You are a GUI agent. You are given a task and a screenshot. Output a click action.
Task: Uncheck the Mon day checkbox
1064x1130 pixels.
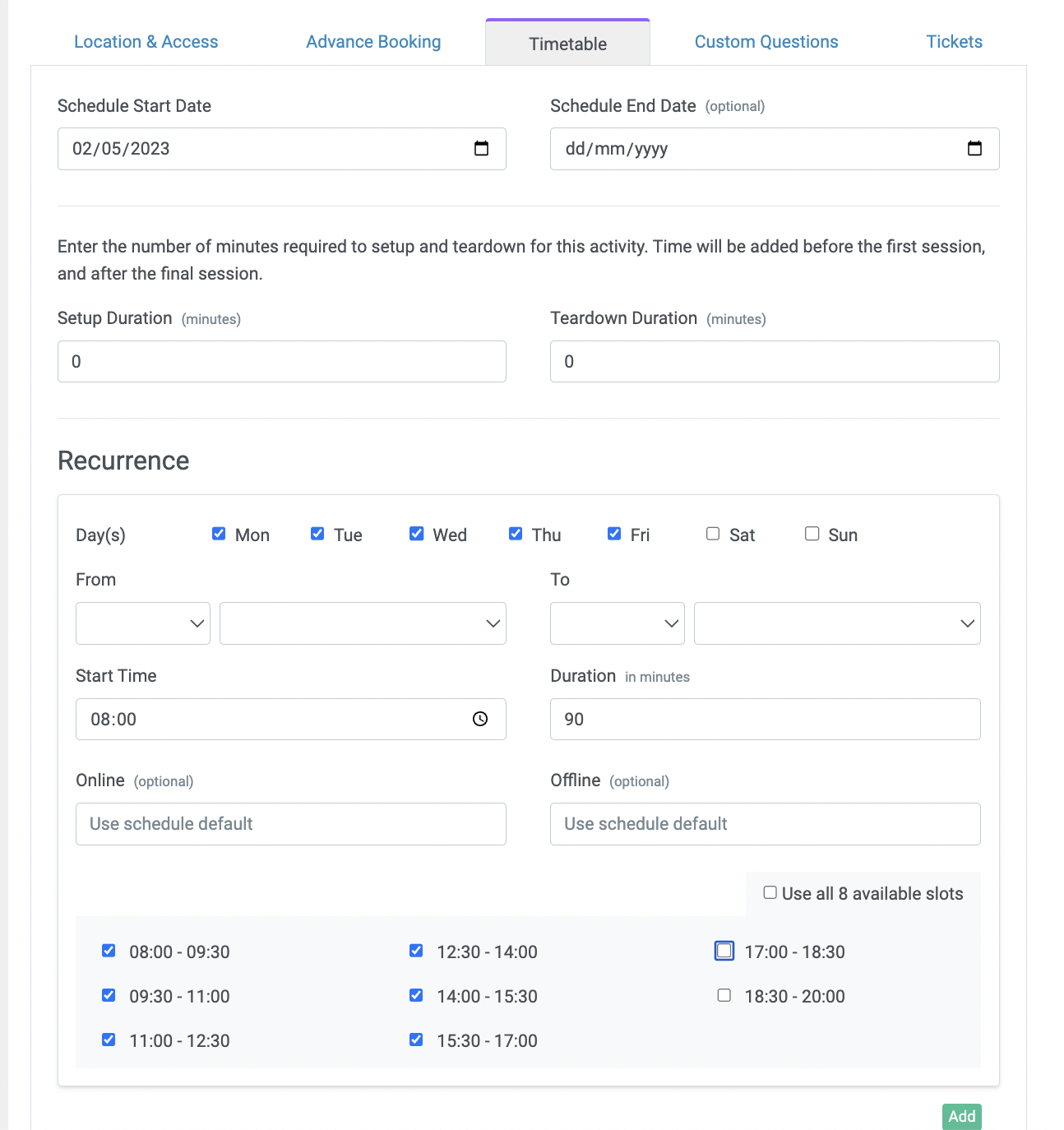point(219,534)
